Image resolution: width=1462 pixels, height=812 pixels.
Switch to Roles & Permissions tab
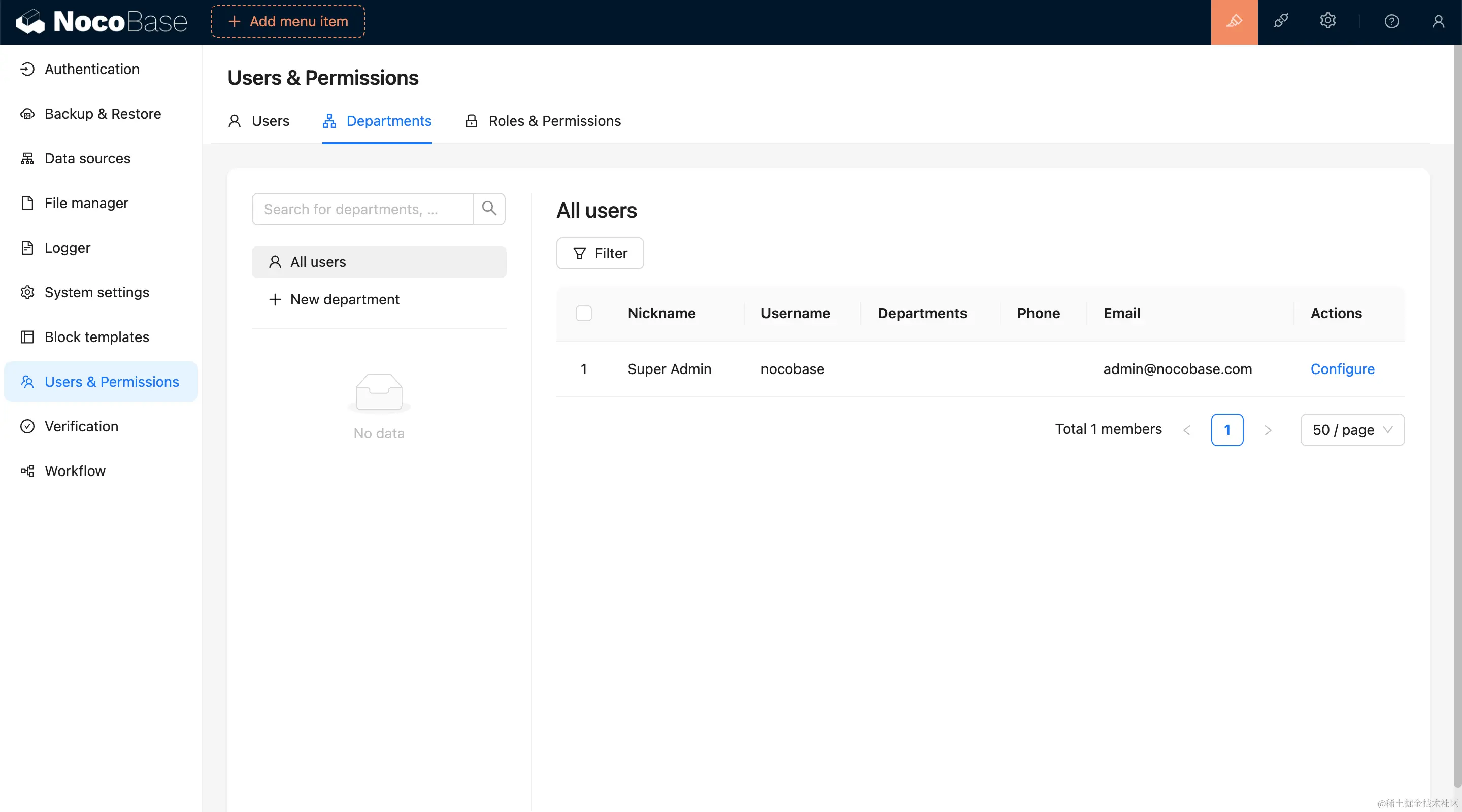543,121
